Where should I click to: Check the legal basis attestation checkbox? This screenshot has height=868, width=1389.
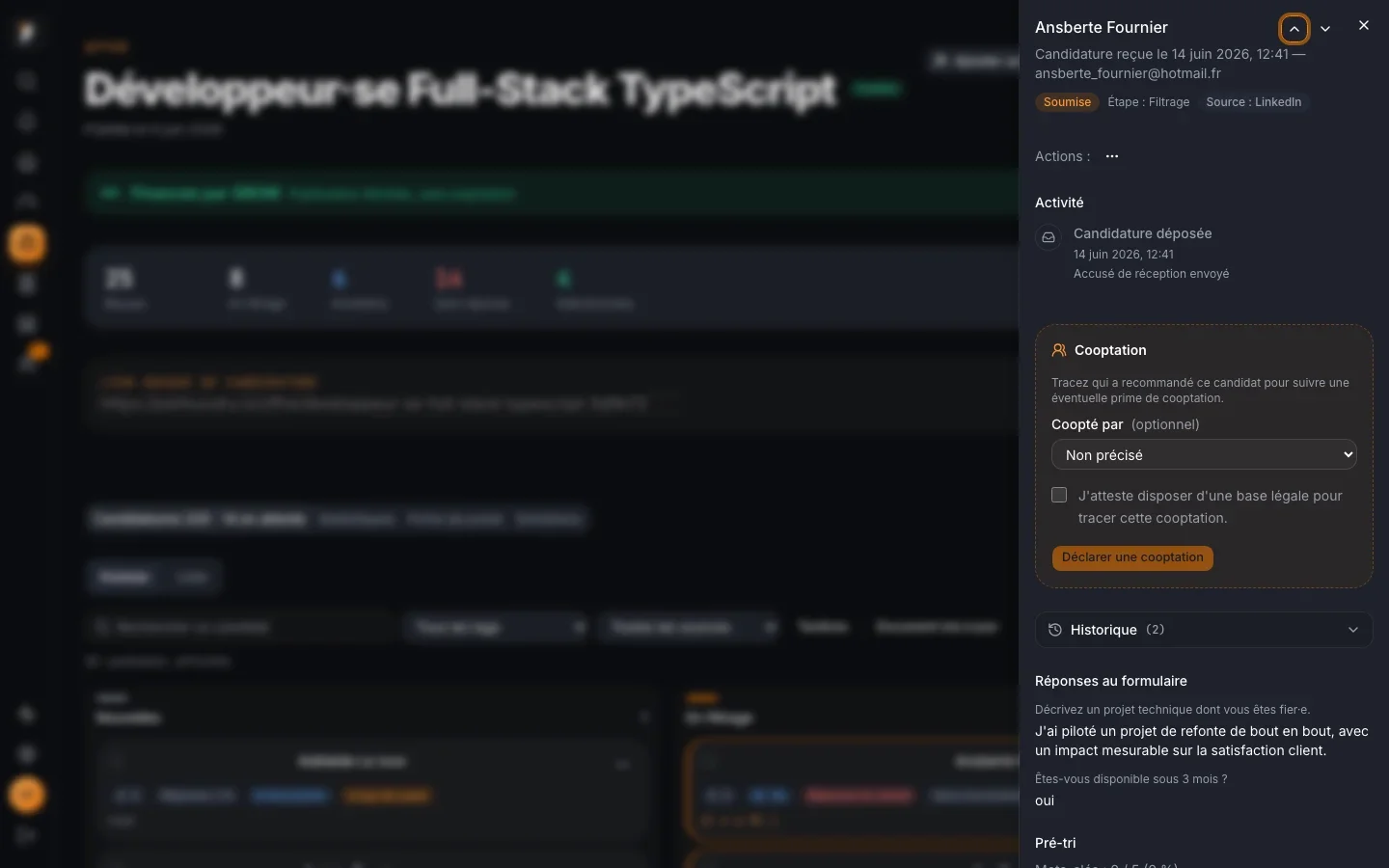1059,495
